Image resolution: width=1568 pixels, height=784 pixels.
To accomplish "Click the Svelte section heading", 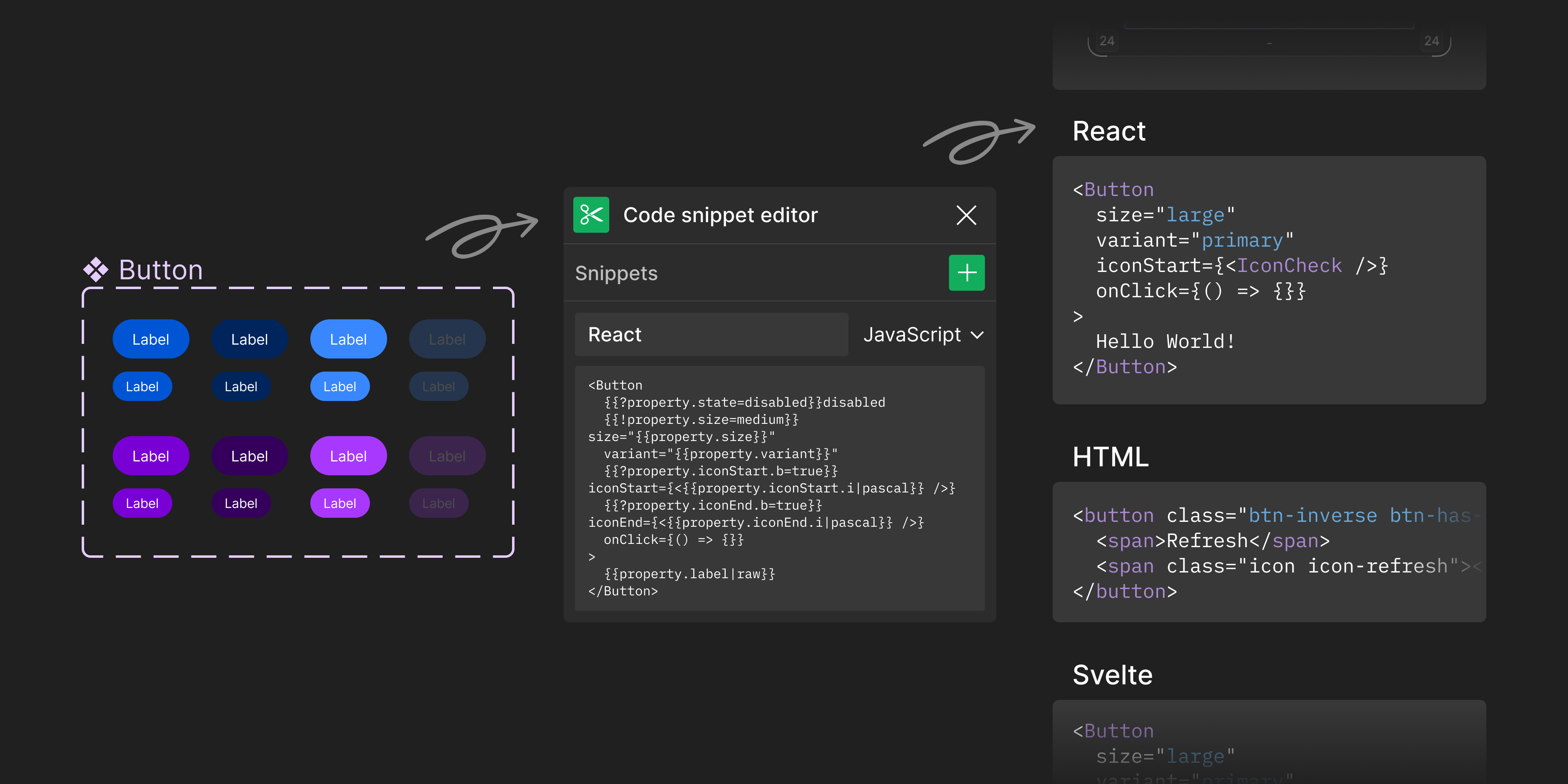I will tap(1112, 675).
